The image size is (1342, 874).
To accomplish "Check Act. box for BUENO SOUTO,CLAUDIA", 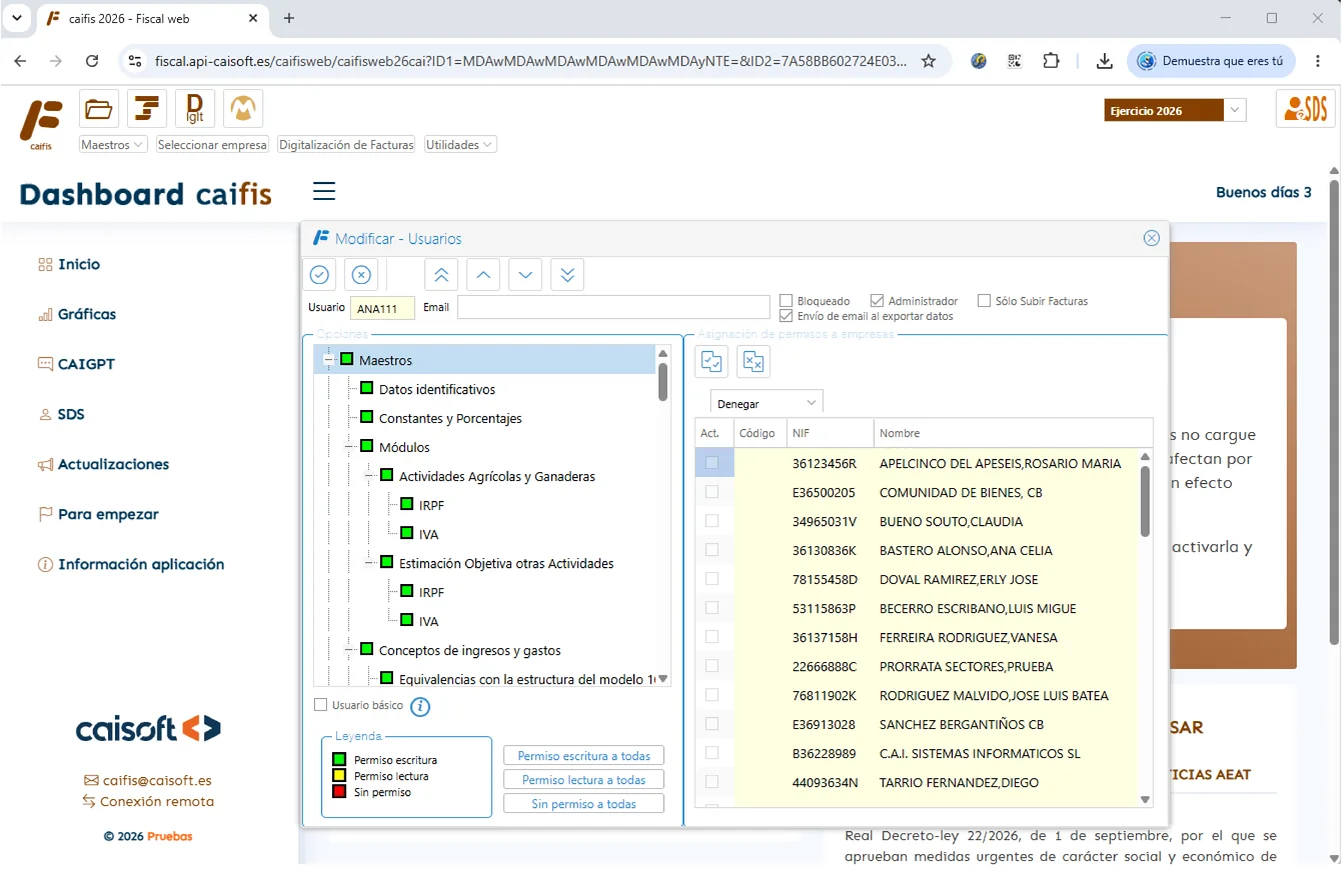I will pyautogui.click(x=712, y=521).
